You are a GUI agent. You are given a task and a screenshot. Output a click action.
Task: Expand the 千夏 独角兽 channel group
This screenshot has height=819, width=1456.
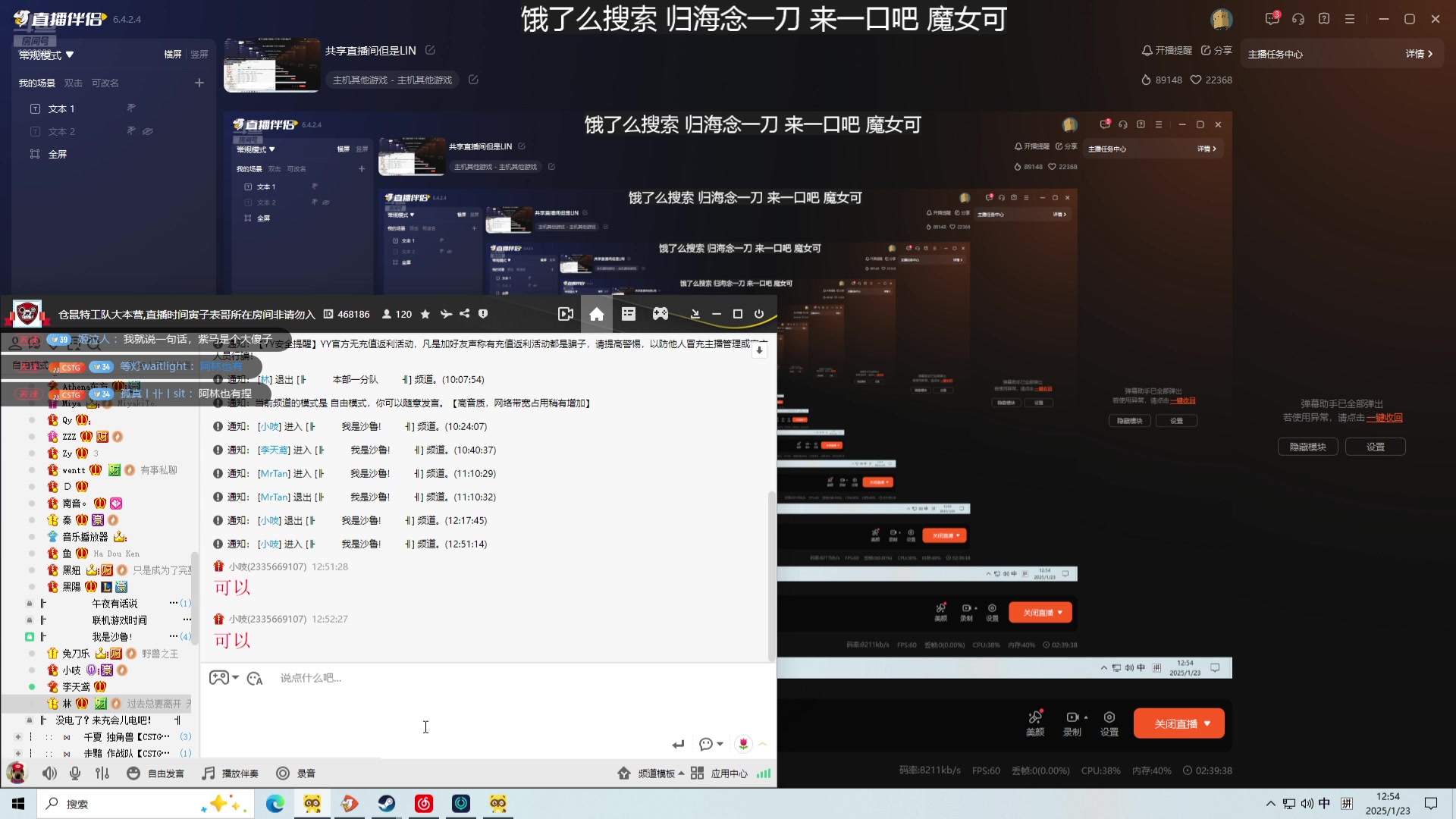(x=17, y=736)
